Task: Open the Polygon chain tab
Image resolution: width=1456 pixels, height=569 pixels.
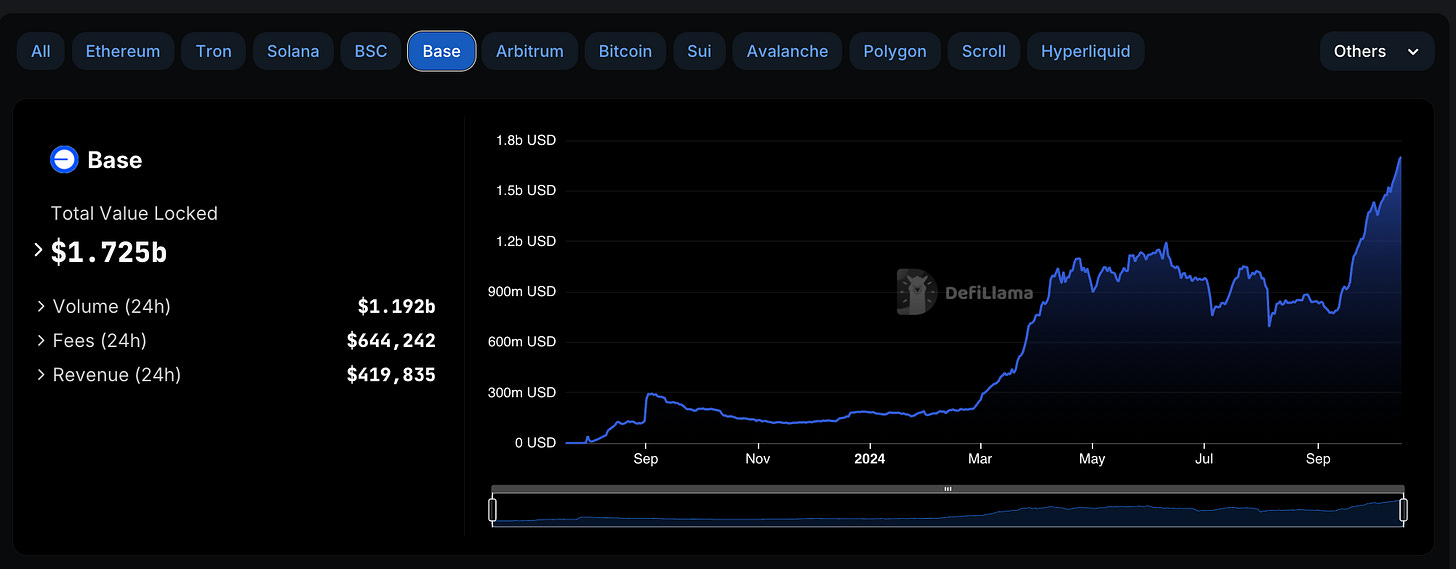Action: tap(895, 51)
